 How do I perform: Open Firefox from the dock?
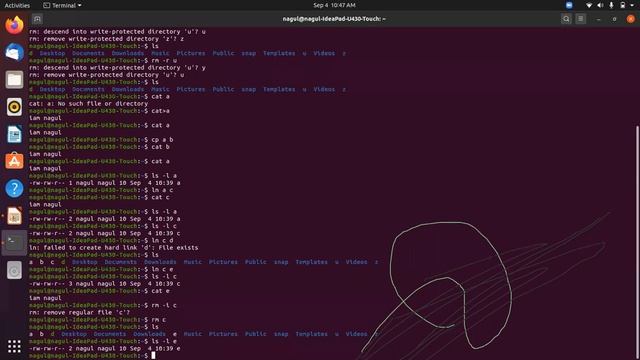click(x=14, y=25)
